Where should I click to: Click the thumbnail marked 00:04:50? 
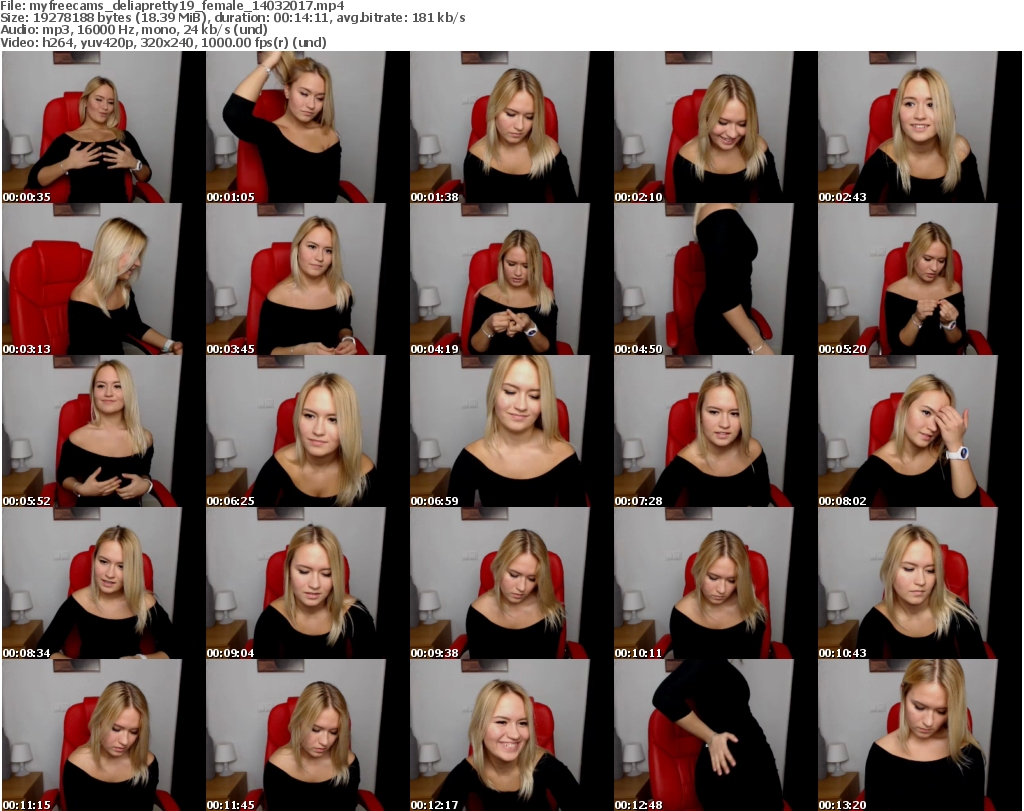tap(715, 279)
